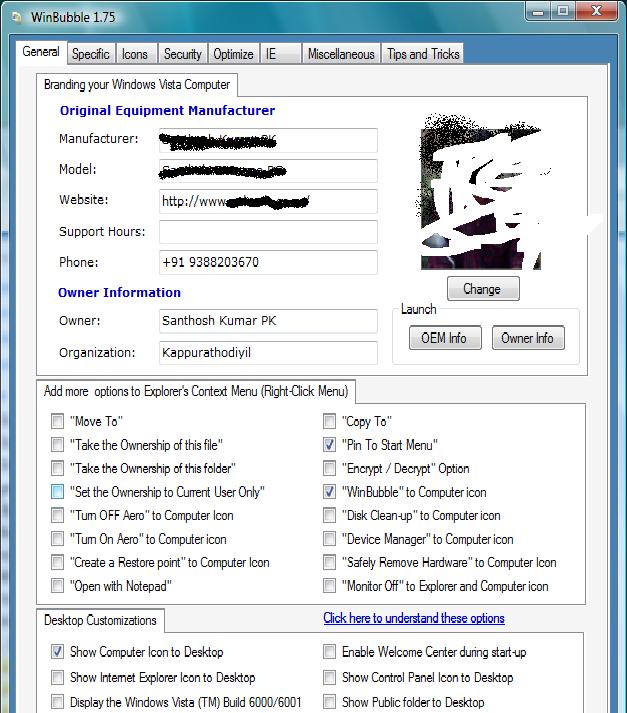Click the Phone number field

[x=268, y=262]
